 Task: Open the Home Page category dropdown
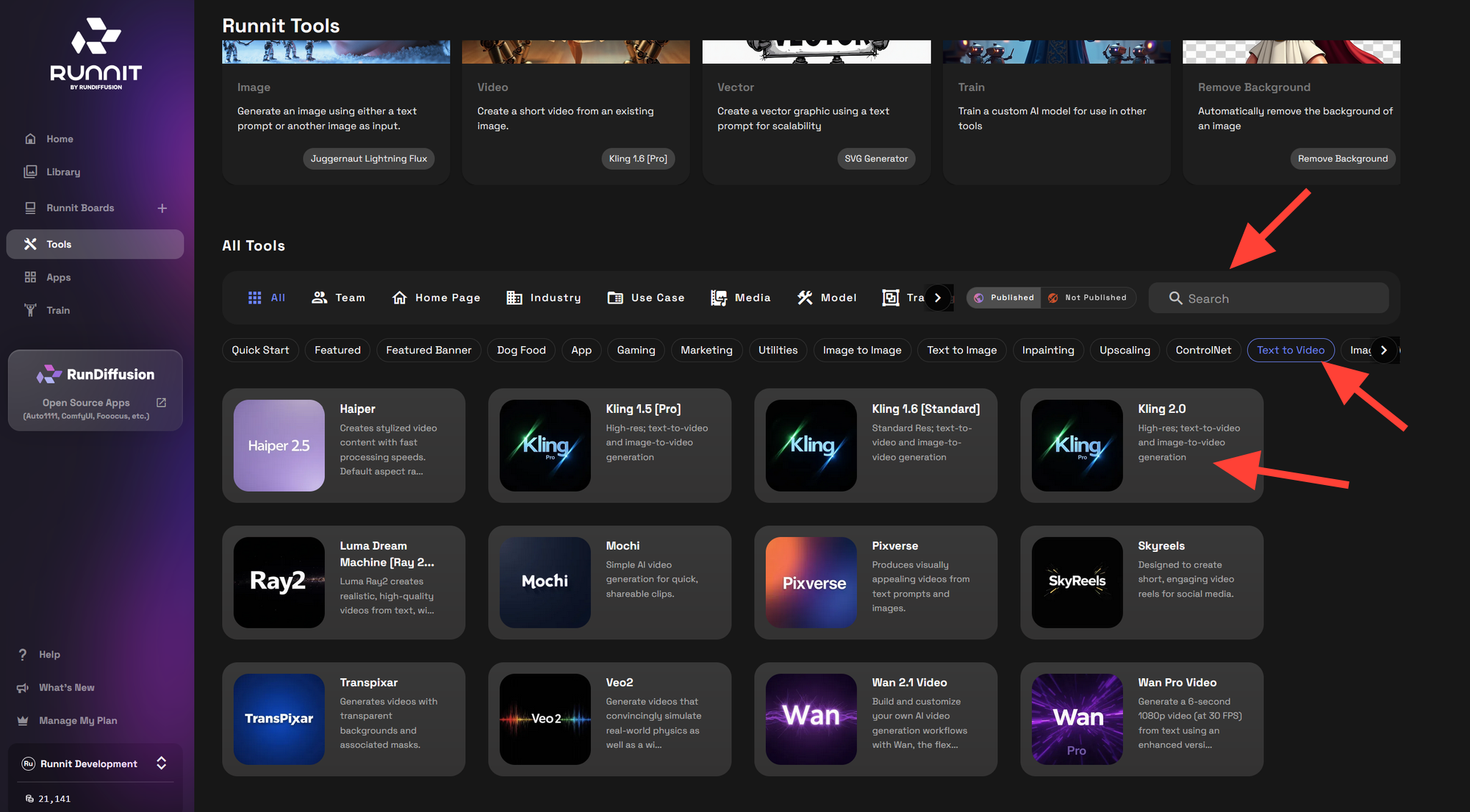coord(436,298)
